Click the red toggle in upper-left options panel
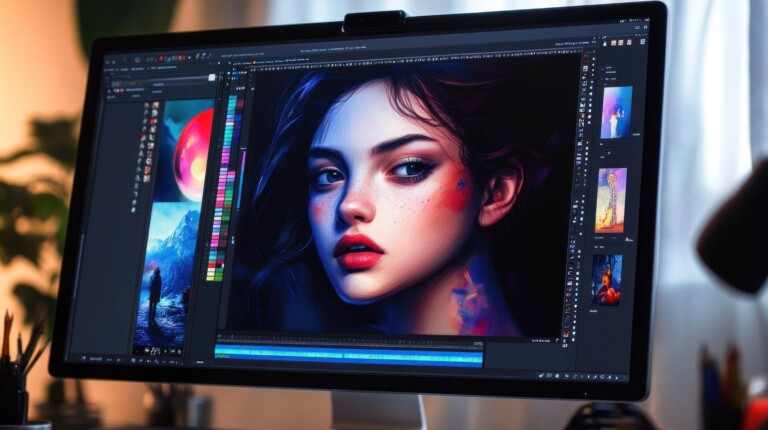This screenshot has width=768, height=430. pos(118,91)
